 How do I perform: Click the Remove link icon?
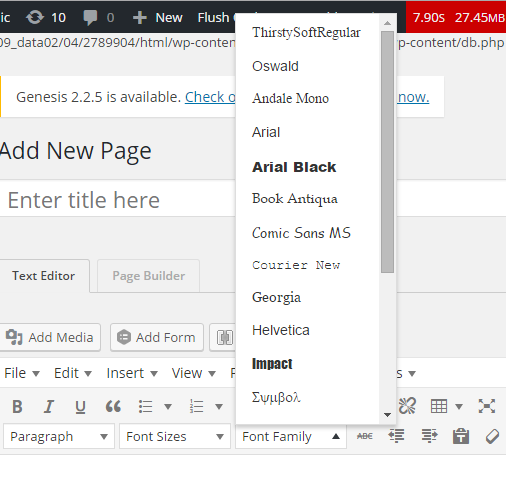pos(407,406)
